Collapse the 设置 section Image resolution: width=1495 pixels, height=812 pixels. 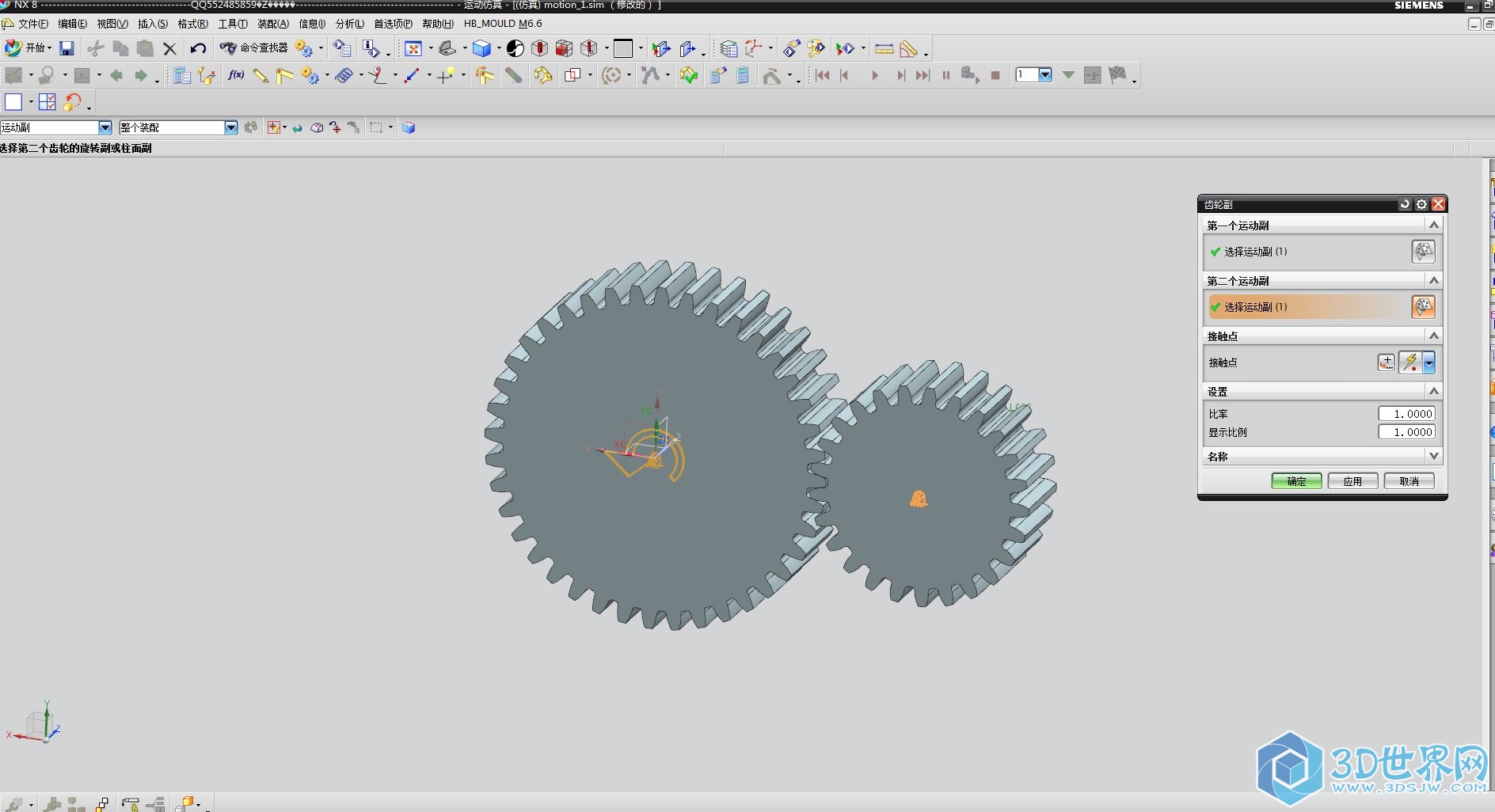click(x=1433, y=392)
